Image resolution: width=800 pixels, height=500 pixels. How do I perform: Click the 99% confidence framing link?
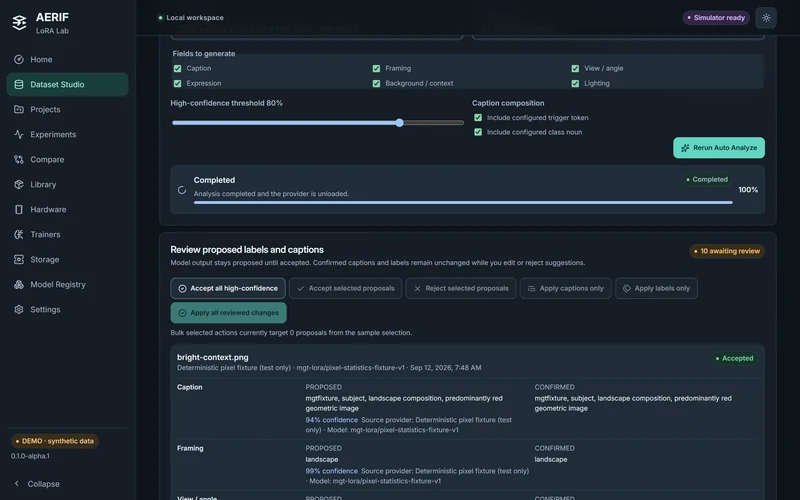click(332, 471)
